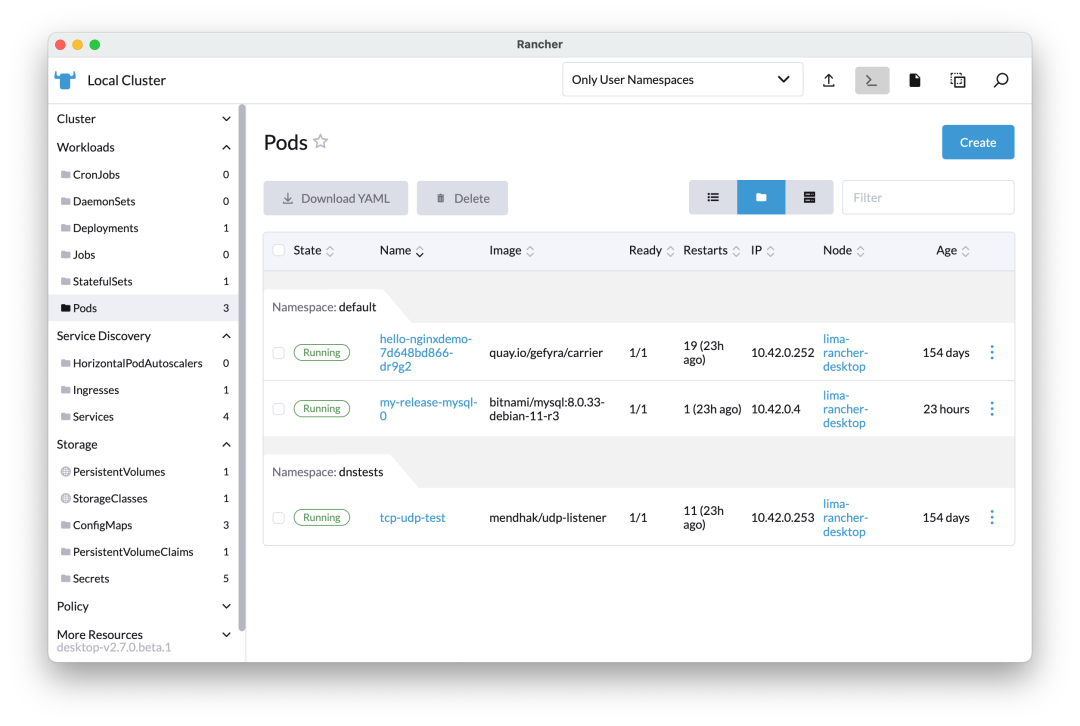Click the Create button

tap(977, 142)
